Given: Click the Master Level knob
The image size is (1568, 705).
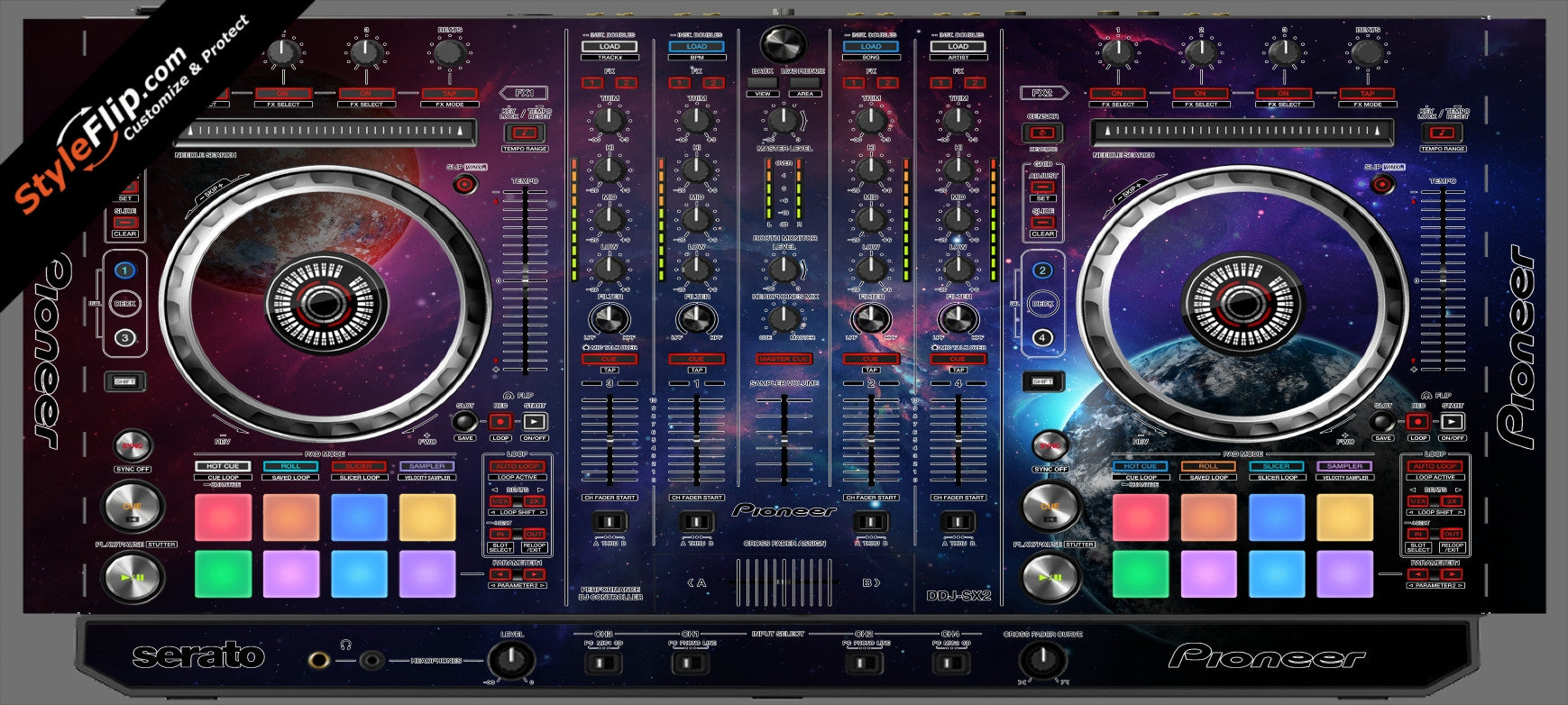Looking at the screenshot, I should tap(784, 119).
